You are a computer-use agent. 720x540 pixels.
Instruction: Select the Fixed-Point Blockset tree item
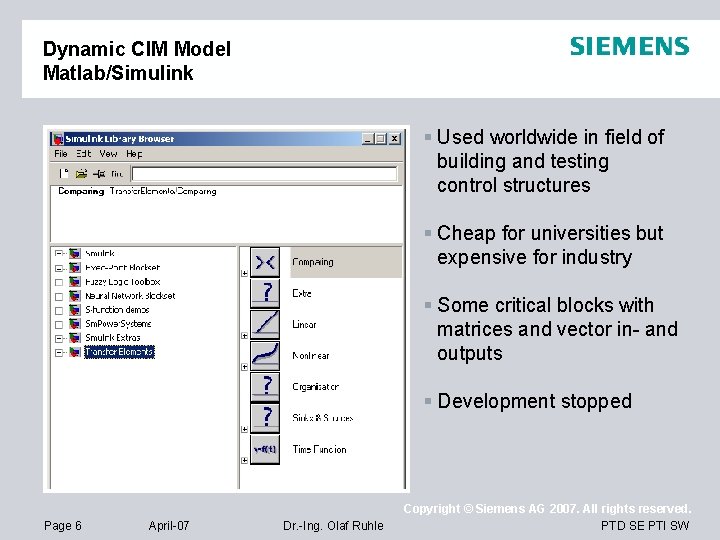pyautogui.click(x=122, y=267)
